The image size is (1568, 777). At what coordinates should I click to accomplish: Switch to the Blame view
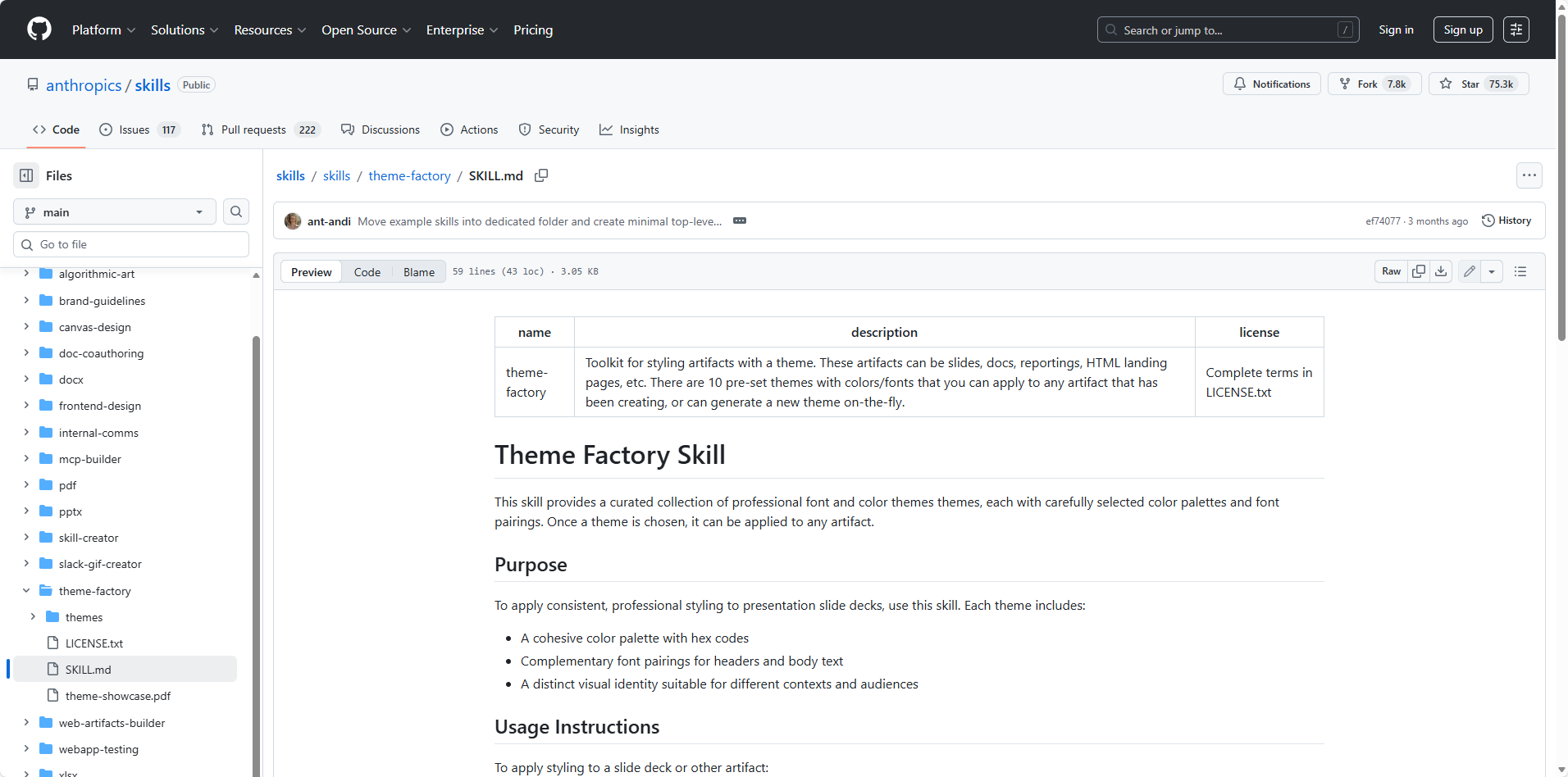(418, 272)
